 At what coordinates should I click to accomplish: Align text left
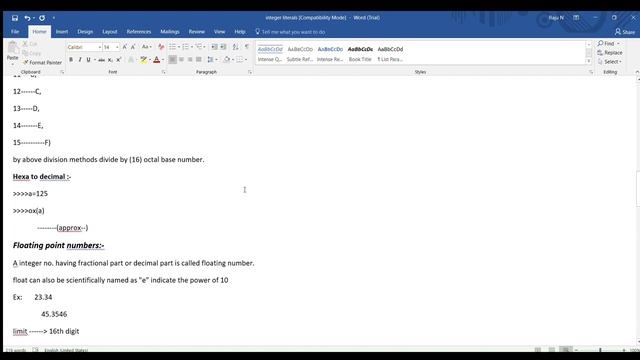[173, 60]
